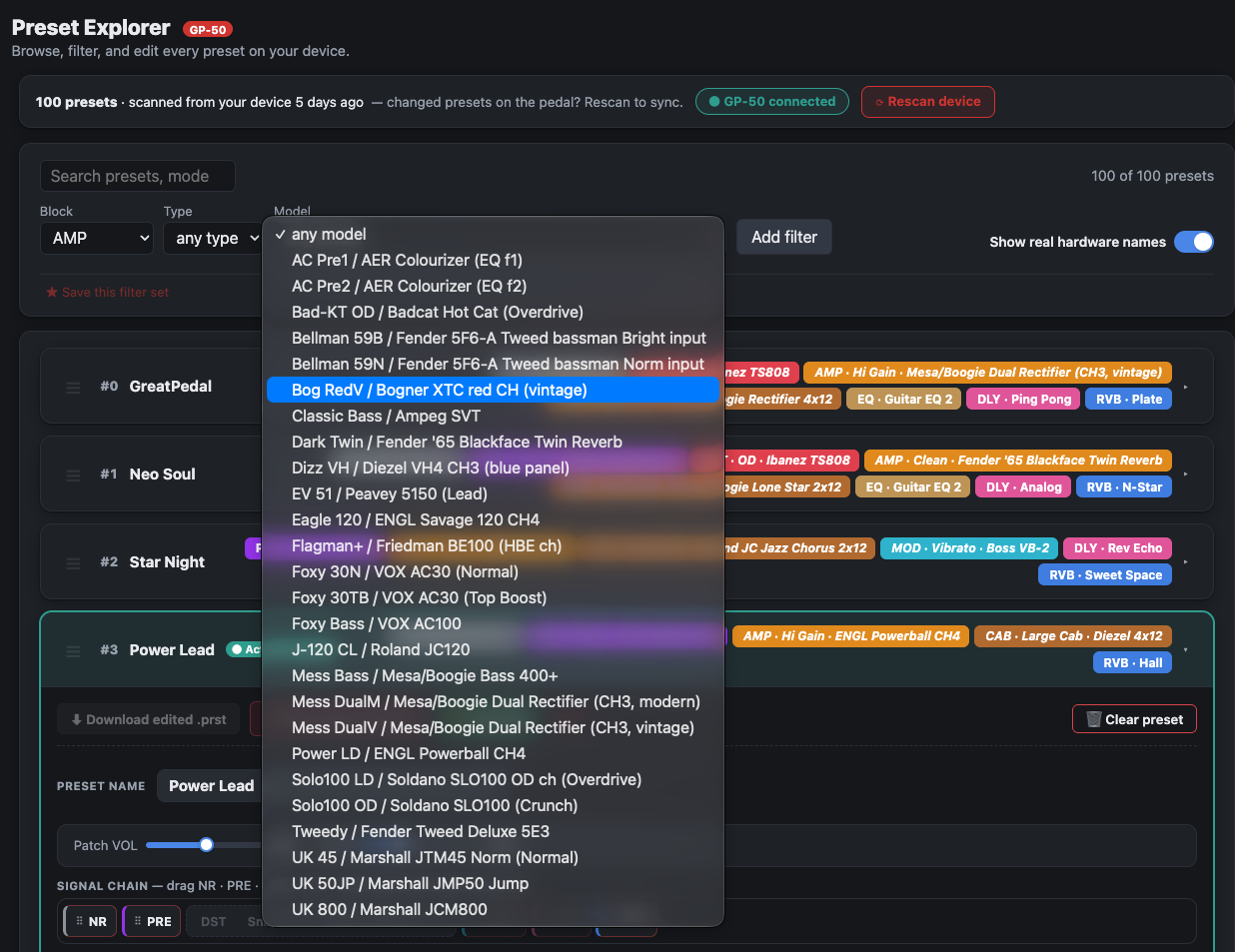Screen dimensions: 1235x952
Task: Choose Solo100 LD / Soldano SLO100 OD ch
Action: tap(493, 779)
